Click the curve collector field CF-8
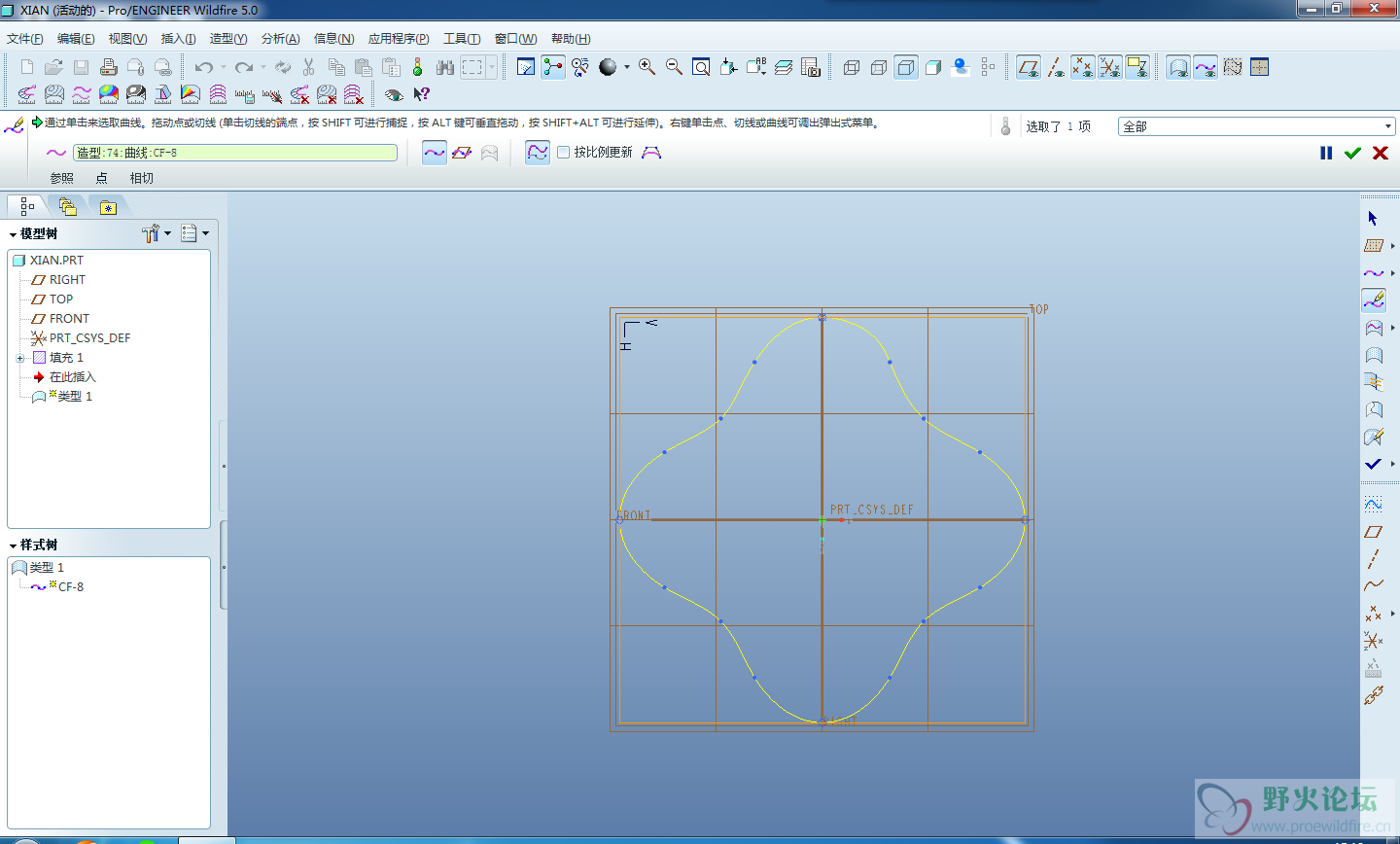 click(235, 153)
